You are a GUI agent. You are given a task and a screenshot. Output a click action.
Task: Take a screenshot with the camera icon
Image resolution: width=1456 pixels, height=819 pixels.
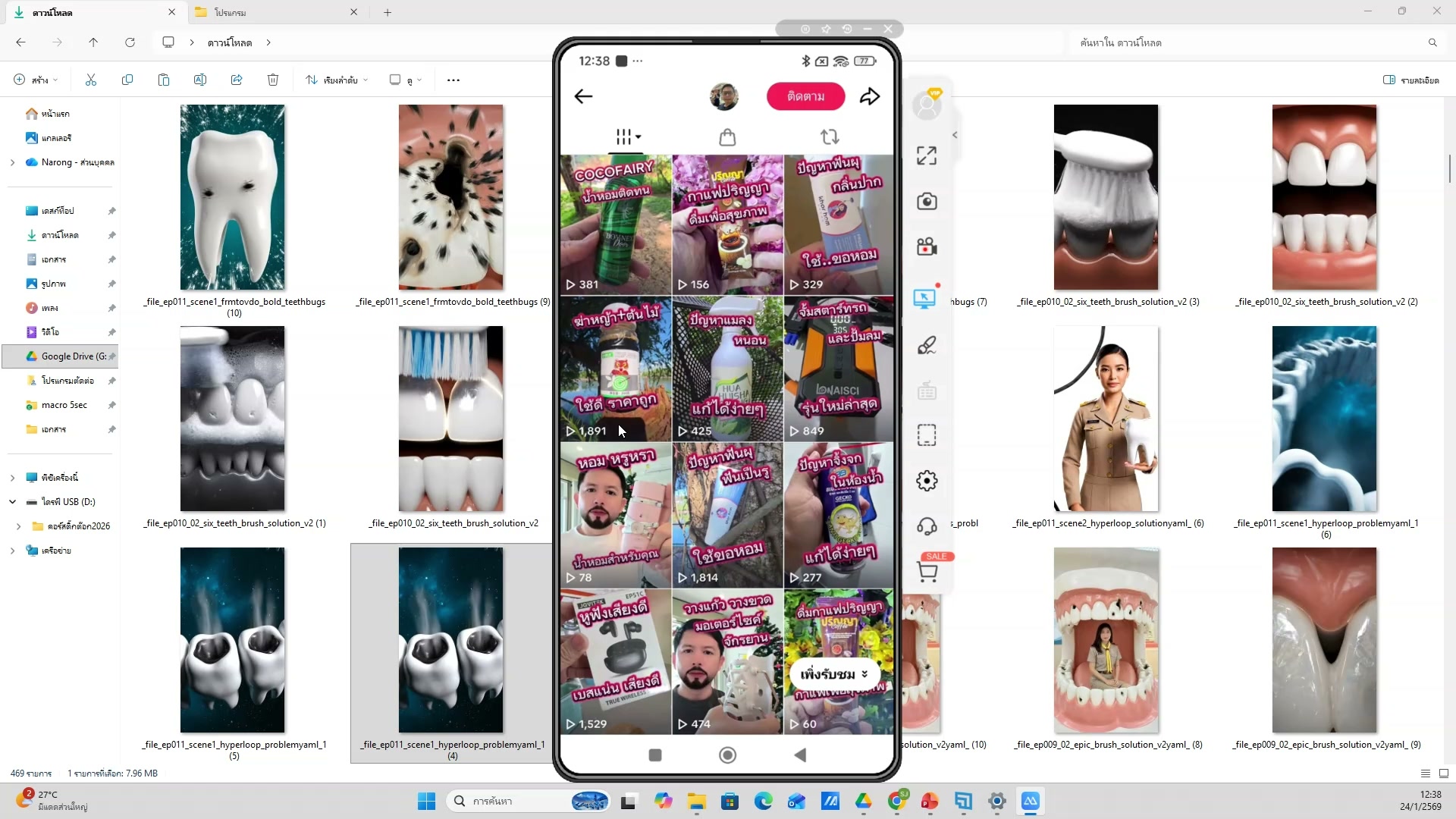926,201
